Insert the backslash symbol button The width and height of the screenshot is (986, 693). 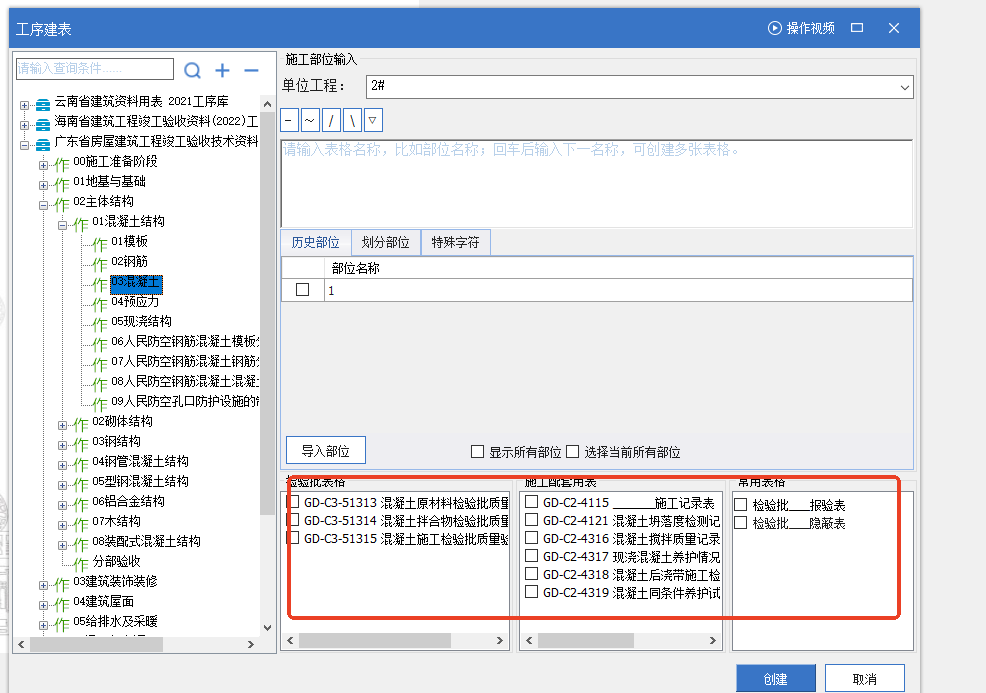click(x=352, y=121)
